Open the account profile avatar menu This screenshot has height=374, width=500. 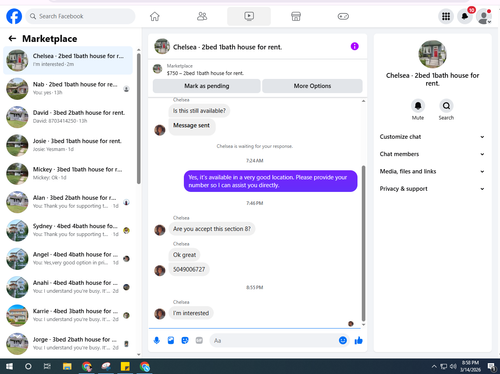click(484, 16)
